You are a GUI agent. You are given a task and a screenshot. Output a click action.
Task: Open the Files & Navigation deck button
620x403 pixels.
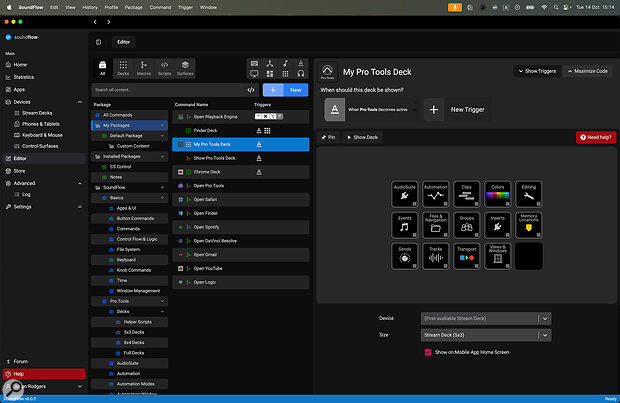tap(435, 225)
